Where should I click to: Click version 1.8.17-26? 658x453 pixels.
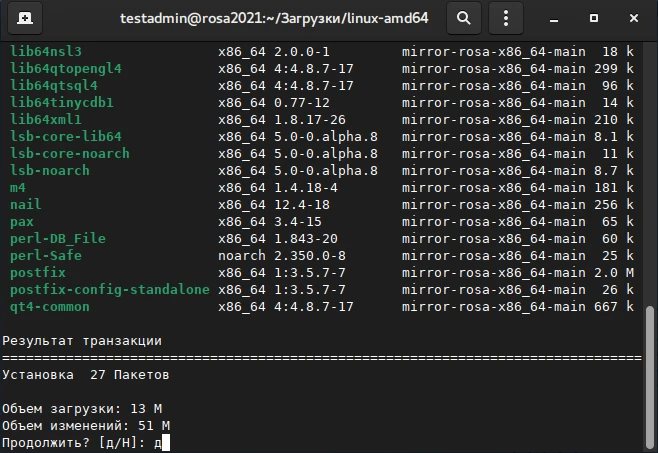310,120
